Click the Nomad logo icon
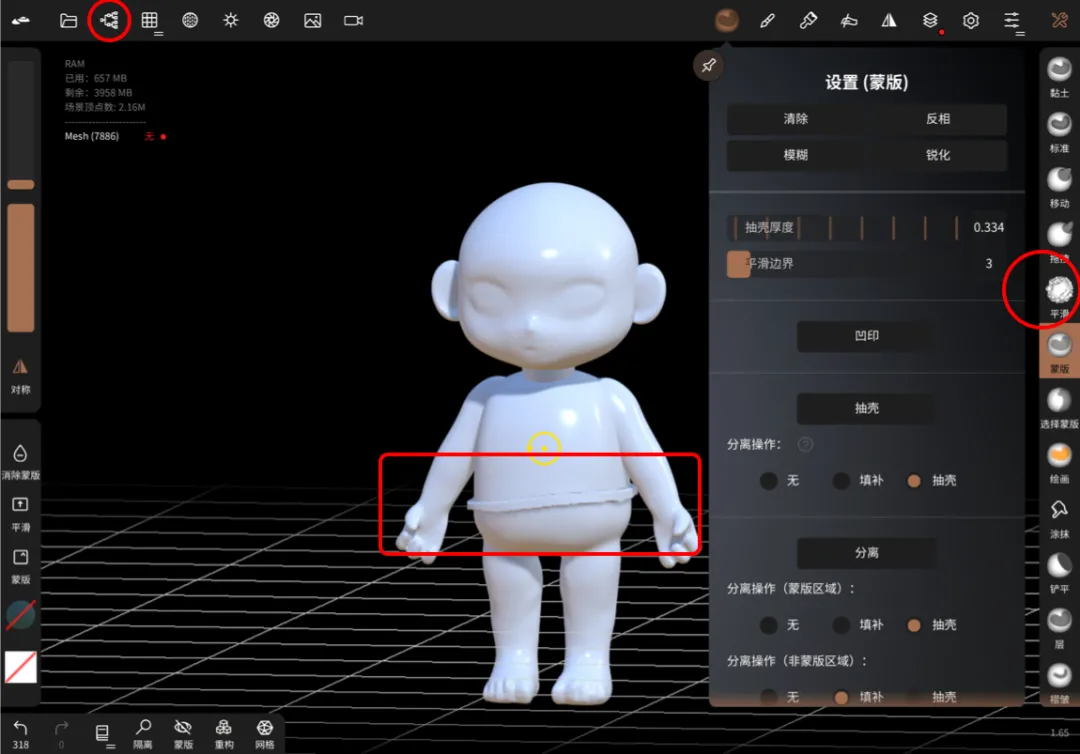This screenshot has width=1080, height=754. (x=21, y=21)
